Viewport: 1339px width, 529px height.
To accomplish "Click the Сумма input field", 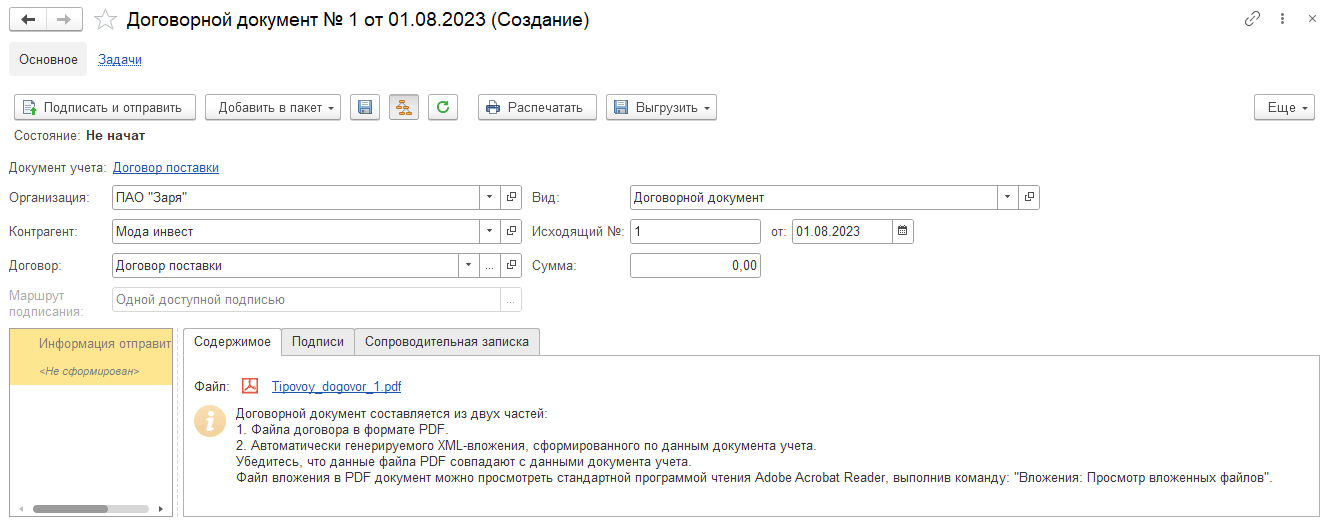I will click(x=695, y=266).
